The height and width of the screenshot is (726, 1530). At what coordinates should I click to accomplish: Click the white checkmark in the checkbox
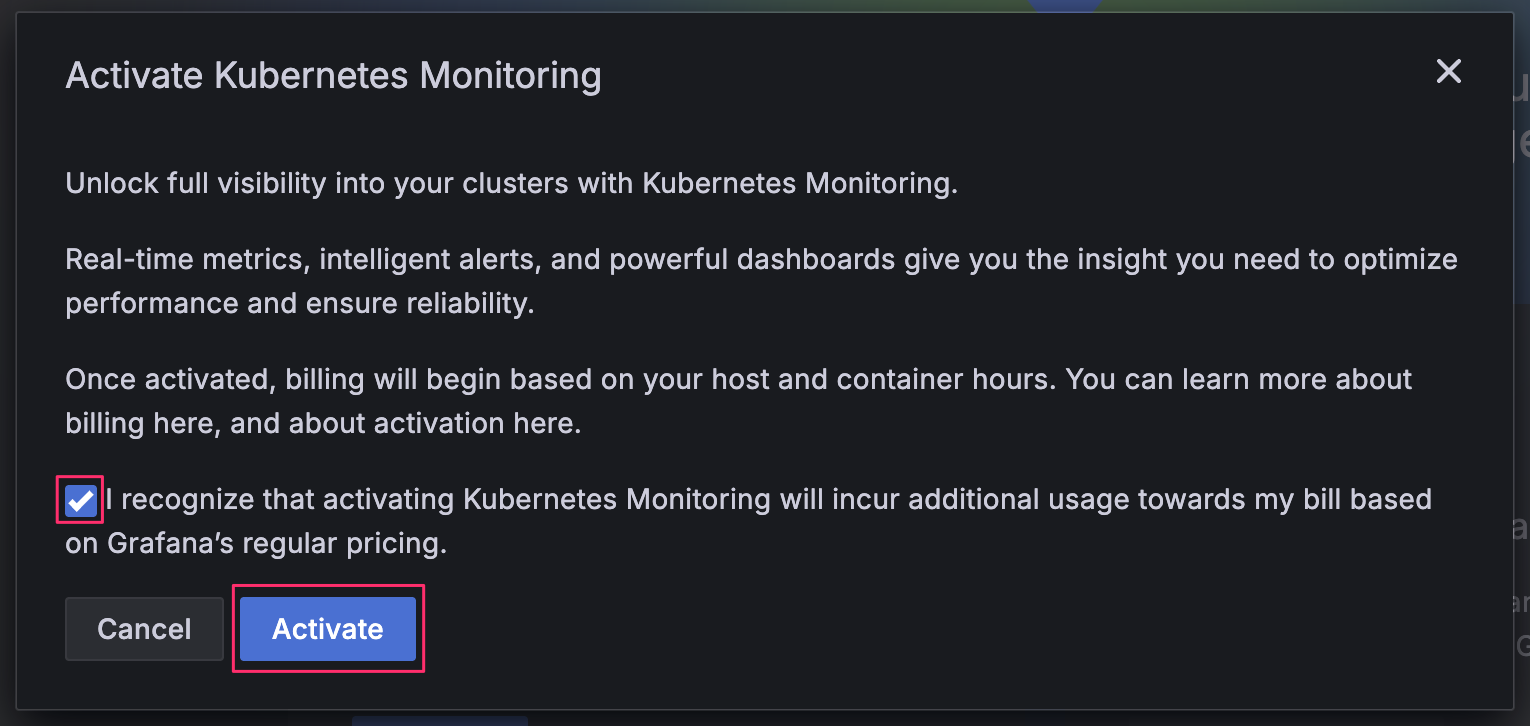click(80, 500)
